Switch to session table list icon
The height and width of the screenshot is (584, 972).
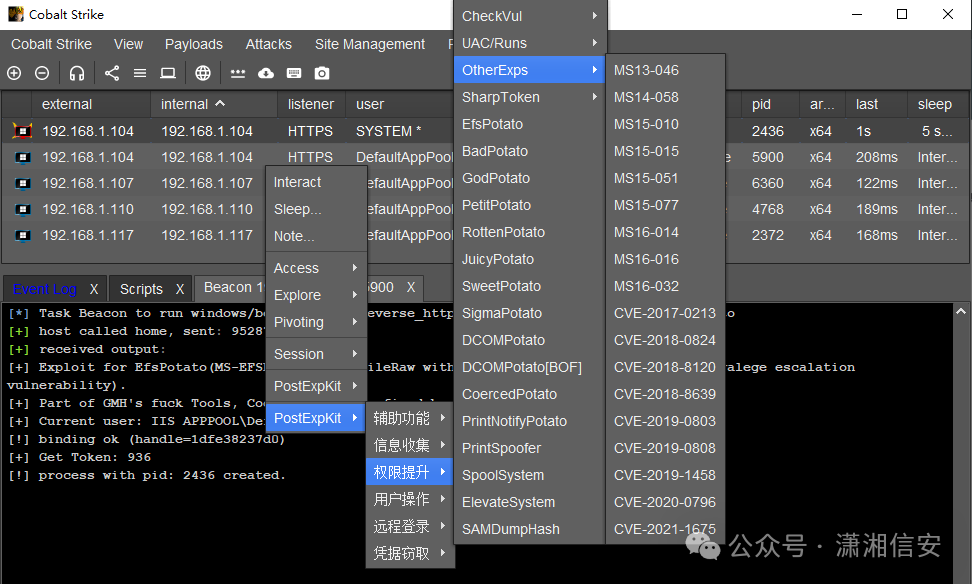(140, 73)
